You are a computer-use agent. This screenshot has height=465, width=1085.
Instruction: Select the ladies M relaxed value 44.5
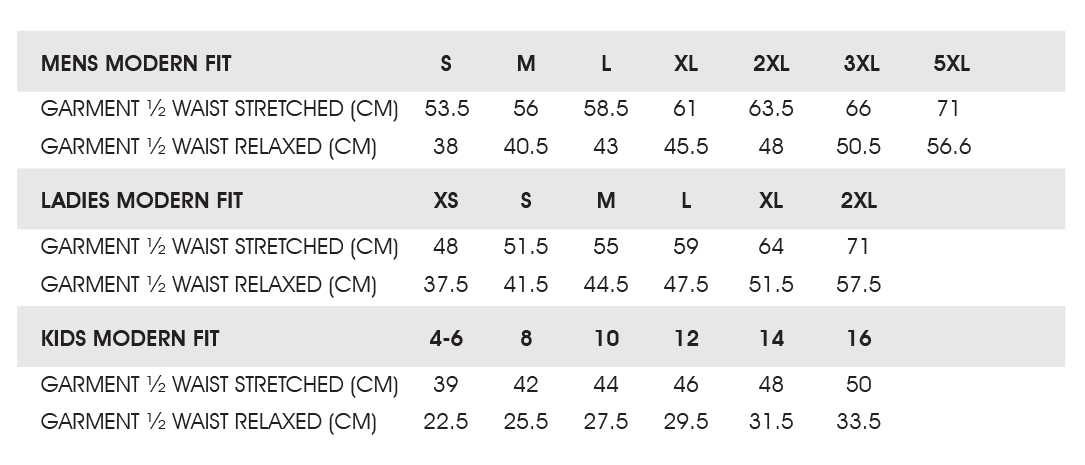pos(606,284)
